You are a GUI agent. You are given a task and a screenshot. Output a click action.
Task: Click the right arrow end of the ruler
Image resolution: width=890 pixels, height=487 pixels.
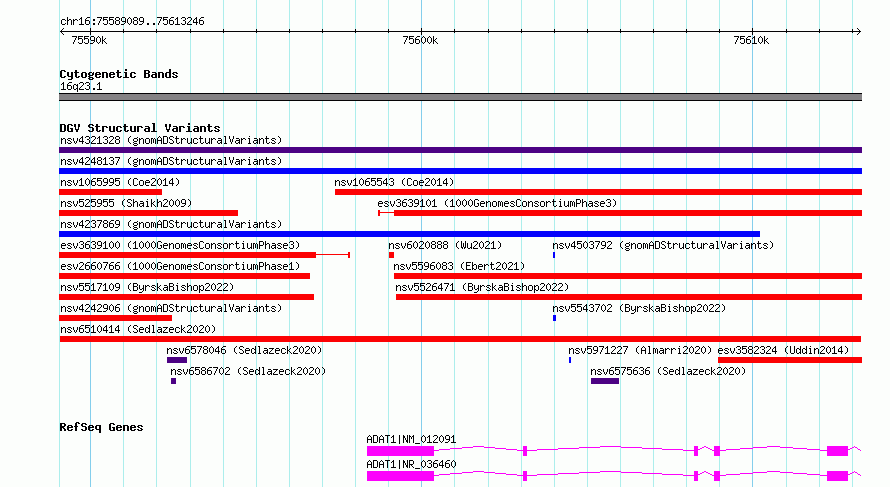coord(858,31)
